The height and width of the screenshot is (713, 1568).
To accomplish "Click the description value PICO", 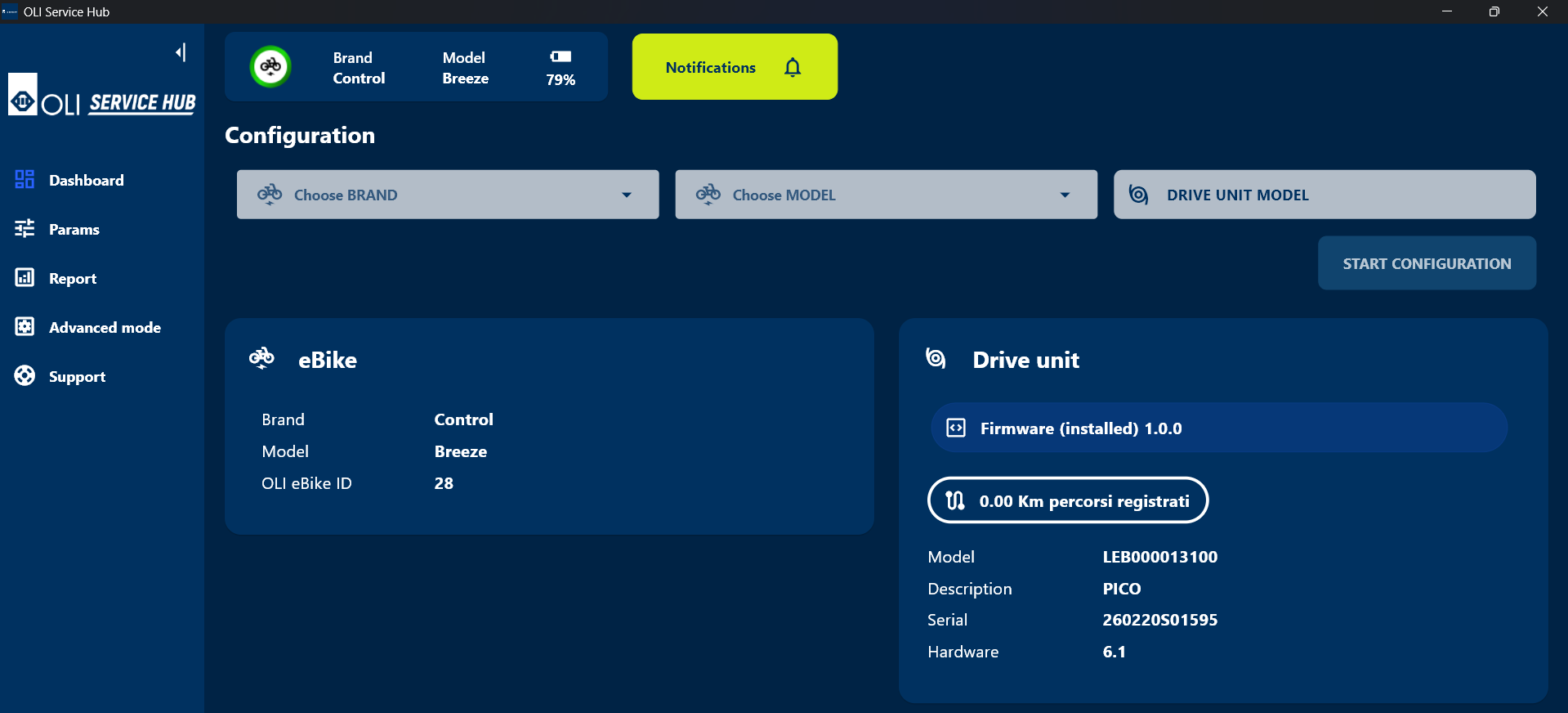I will tap(1122, 589).
